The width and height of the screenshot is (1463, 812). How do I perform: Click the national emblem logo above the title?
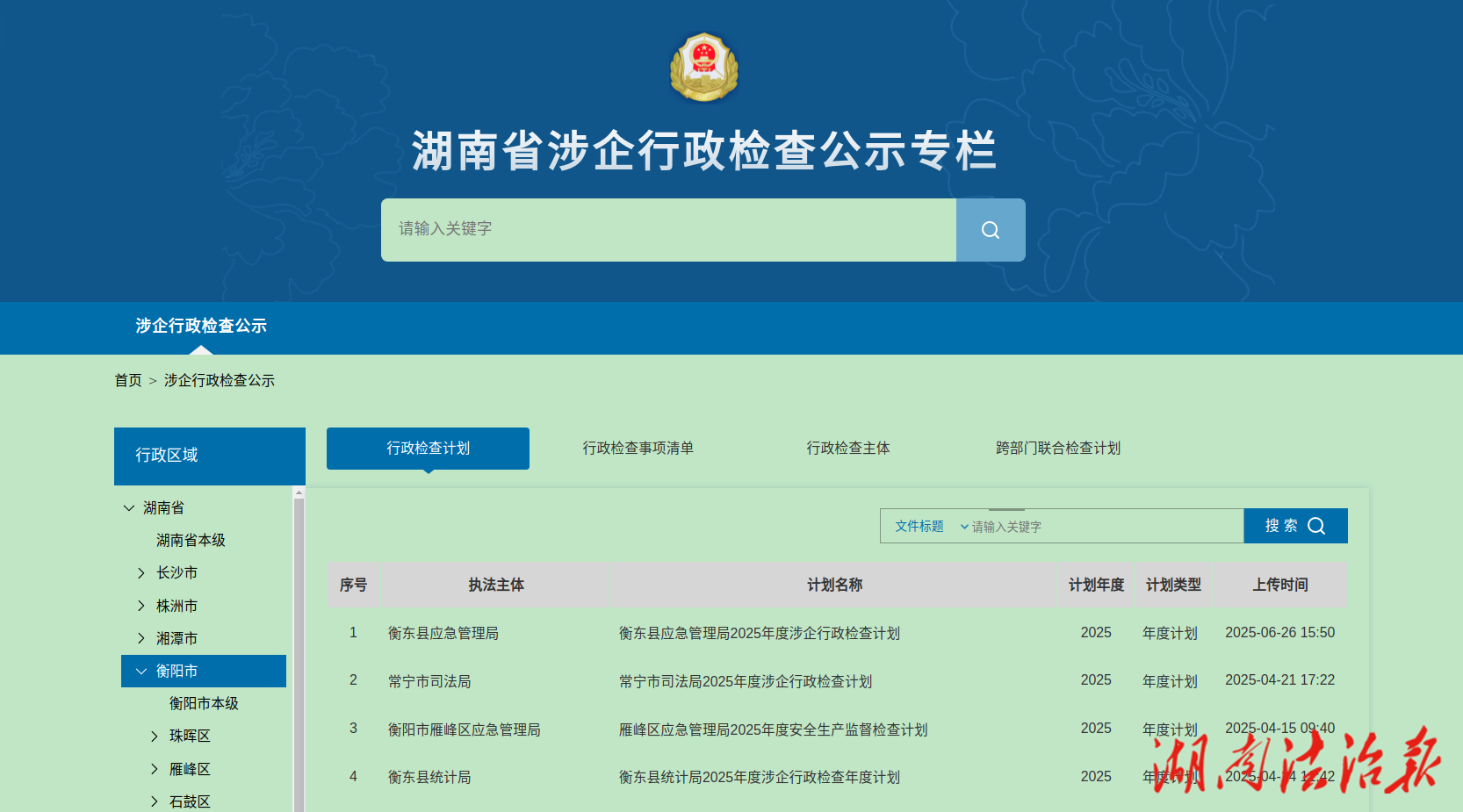pyautogui.click(x=703, y=67)
